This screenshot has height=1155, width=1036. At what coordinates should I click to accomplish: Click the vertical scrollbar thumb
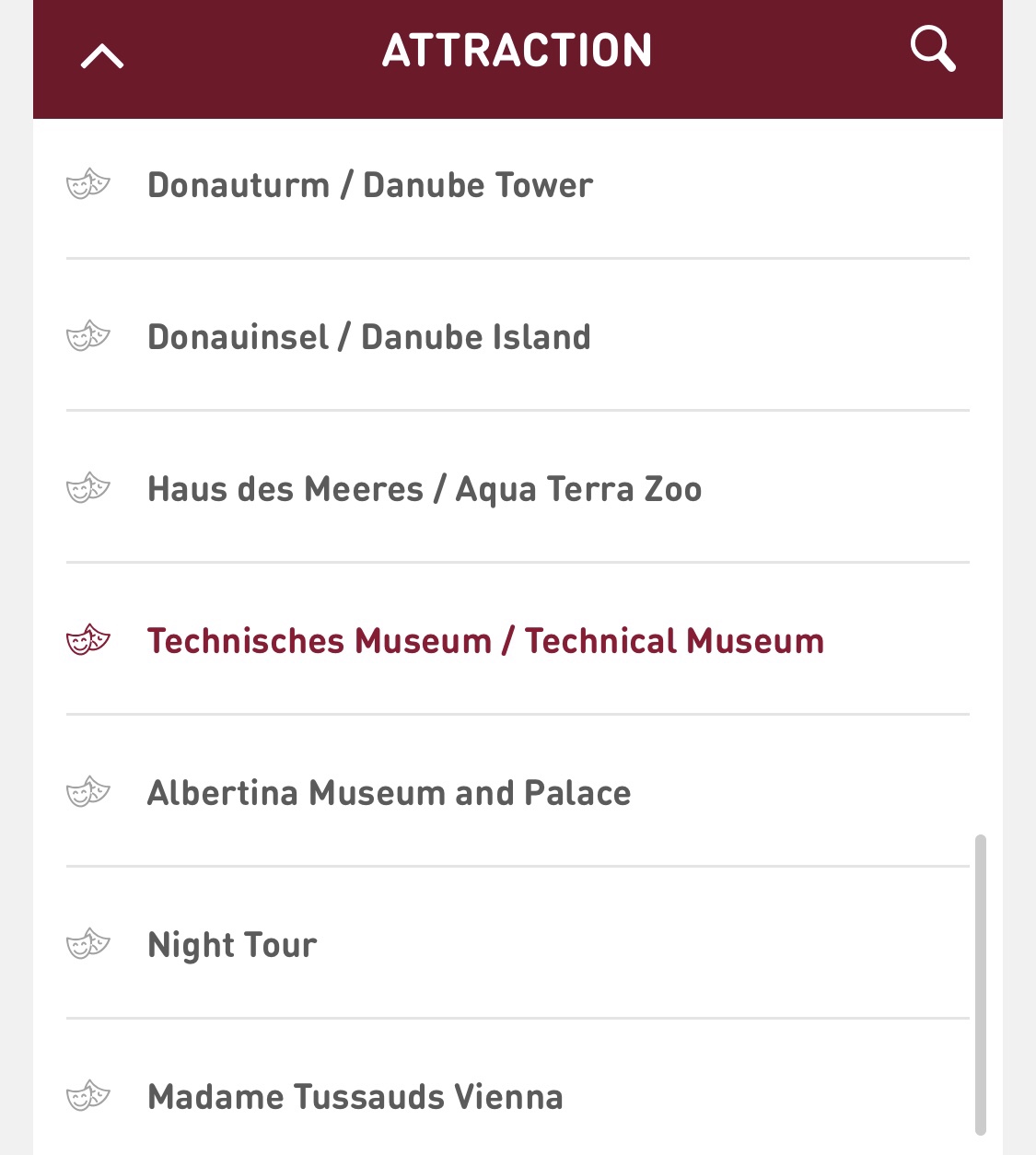click(981, 985)
